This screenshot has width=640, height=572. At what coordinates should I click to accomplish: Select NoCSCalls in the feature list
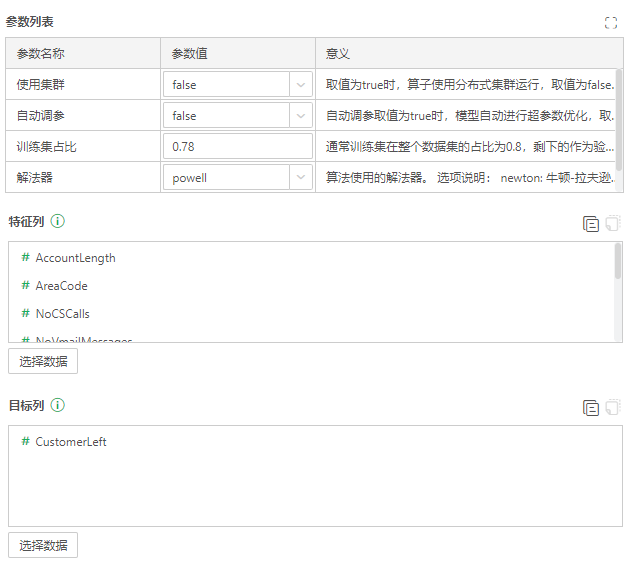point(62,314)
